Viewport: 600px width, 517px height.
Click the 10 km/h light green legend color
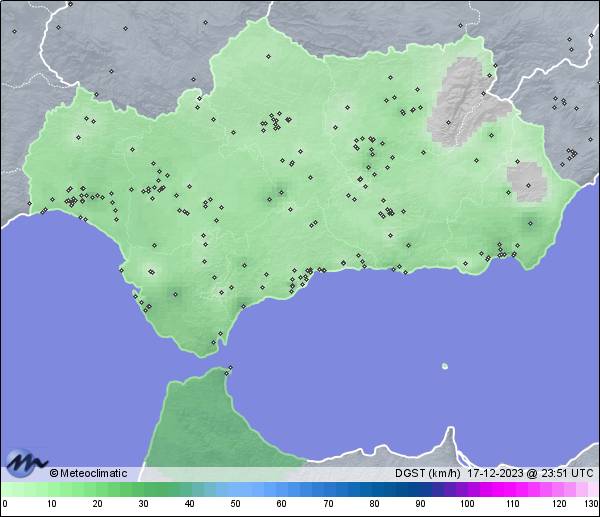[51, 489]
